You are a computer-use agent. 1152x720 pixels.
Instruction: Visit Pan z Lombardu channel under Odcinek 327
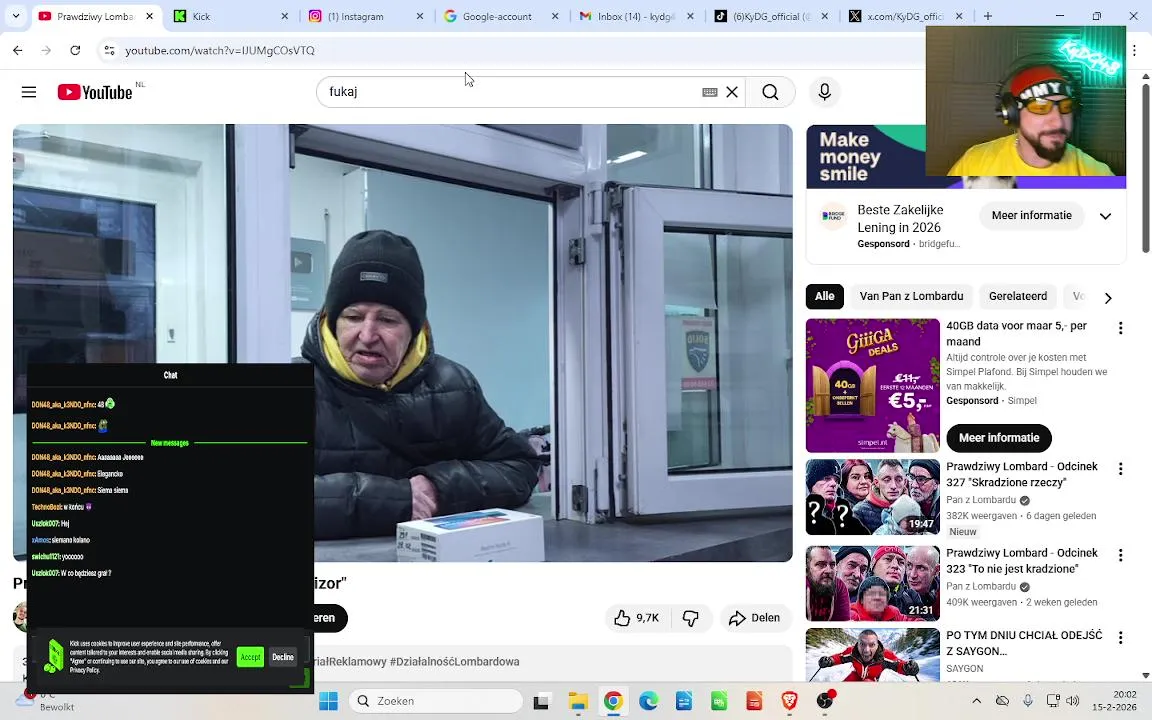coord(981,500)
